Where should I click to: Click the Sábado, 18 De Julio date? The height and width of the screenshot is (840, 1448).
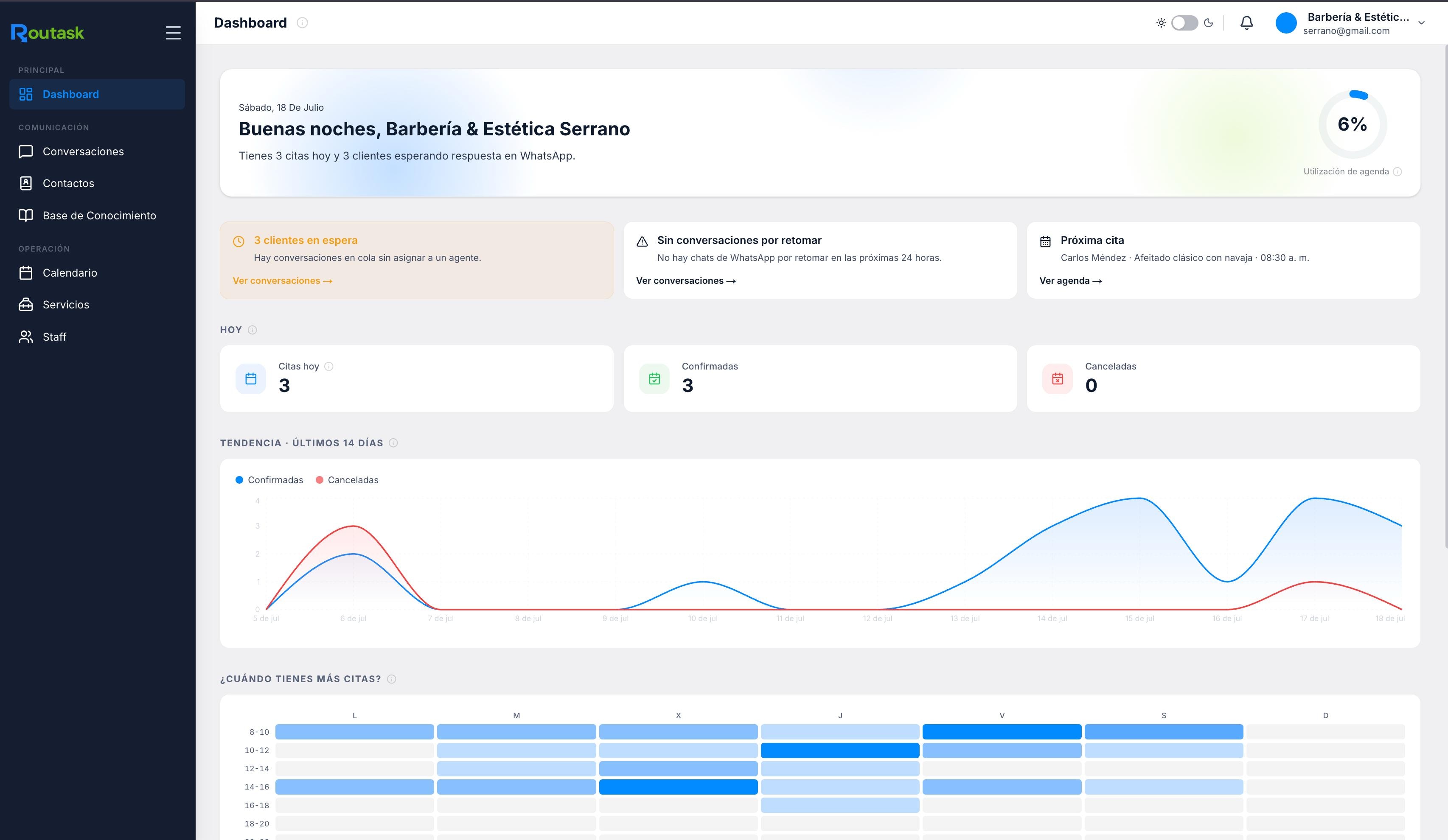281,107
